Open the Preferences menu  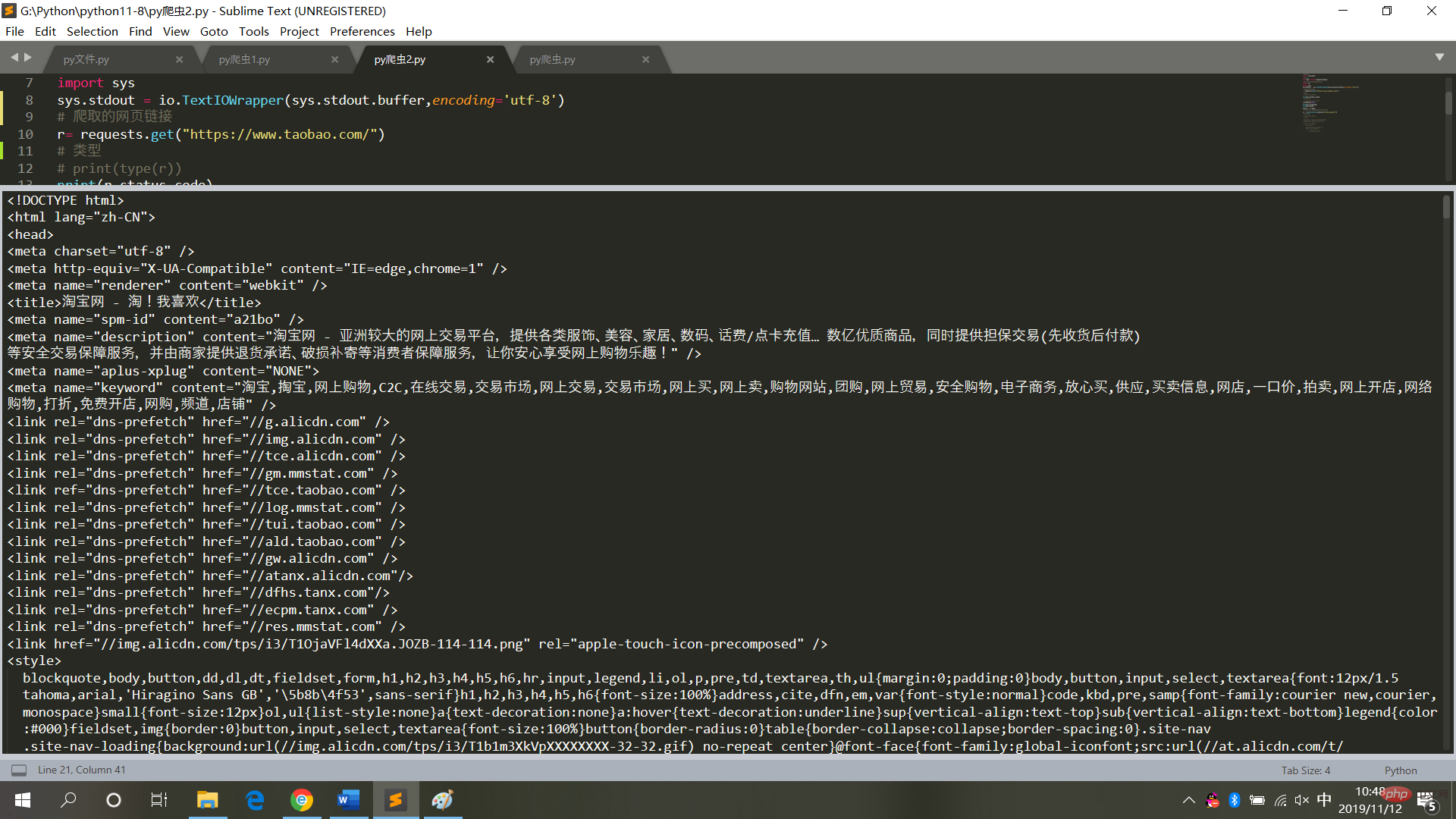click(x=362, y=31)
